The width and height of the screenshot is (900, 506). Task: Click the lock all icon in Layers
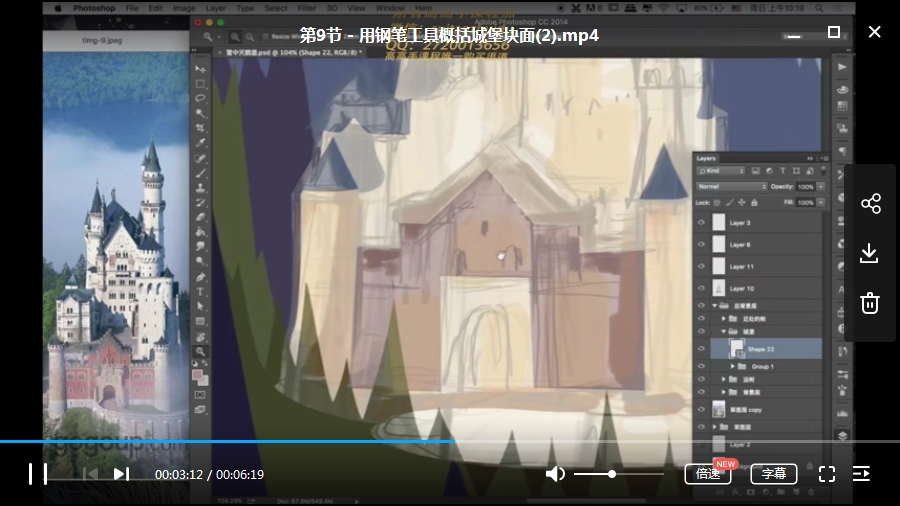(x=754, y=203)
